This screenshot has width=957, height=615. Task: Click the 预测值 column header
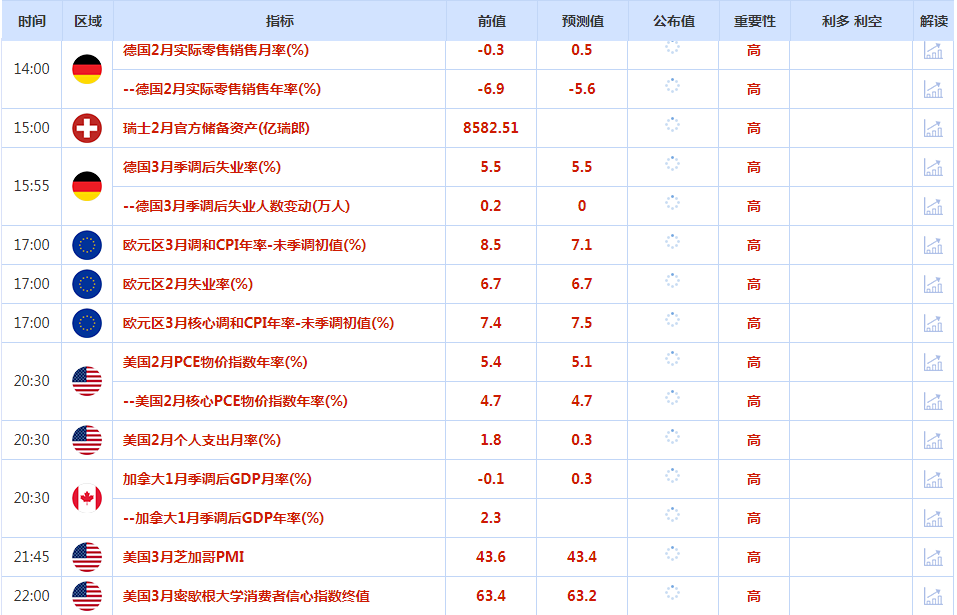tap(582, 21)
